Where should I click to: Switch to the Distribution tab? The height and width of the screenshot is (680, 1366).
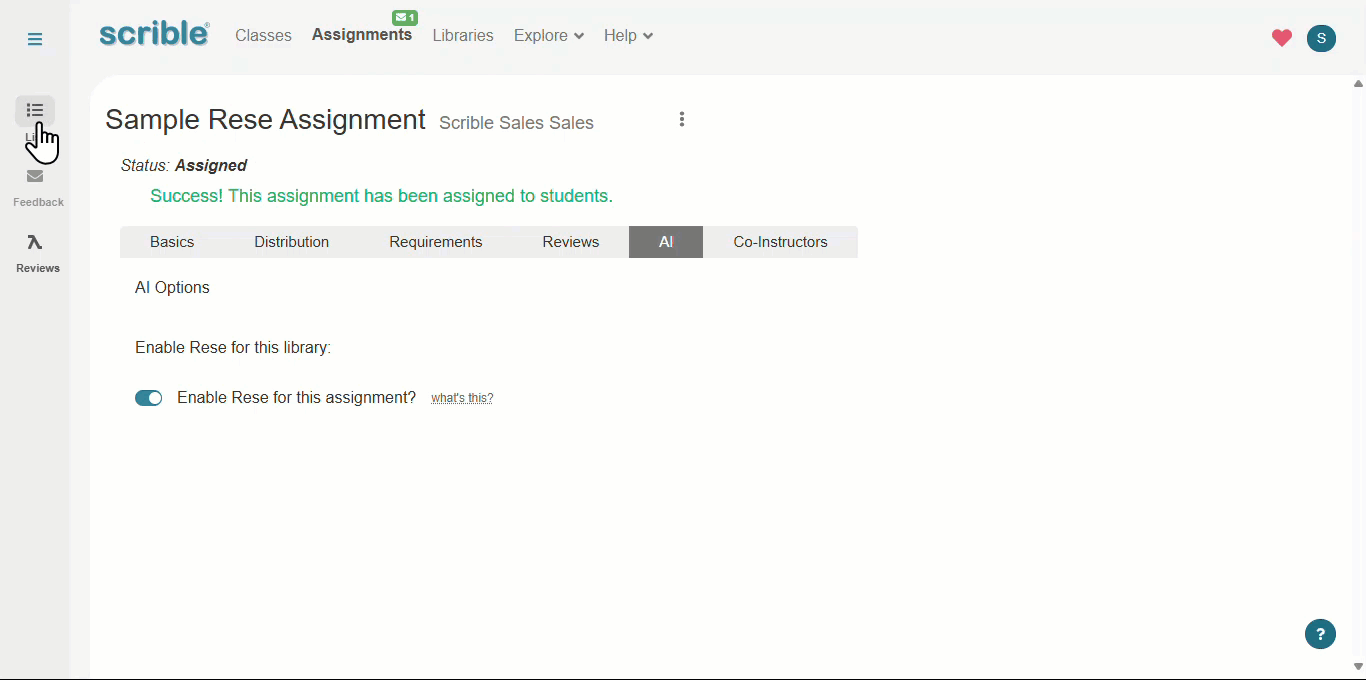tap(291, 242)
